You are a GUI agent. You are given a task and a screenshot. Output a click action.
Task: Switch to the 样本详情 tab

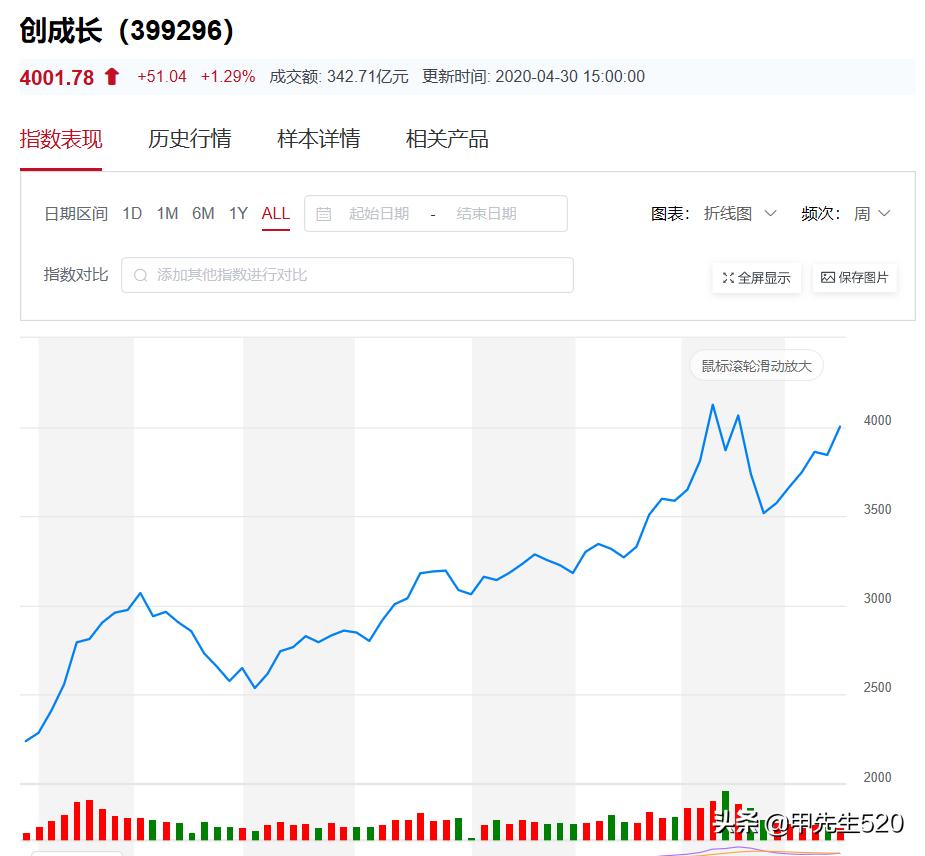click(x=318, y=139)
